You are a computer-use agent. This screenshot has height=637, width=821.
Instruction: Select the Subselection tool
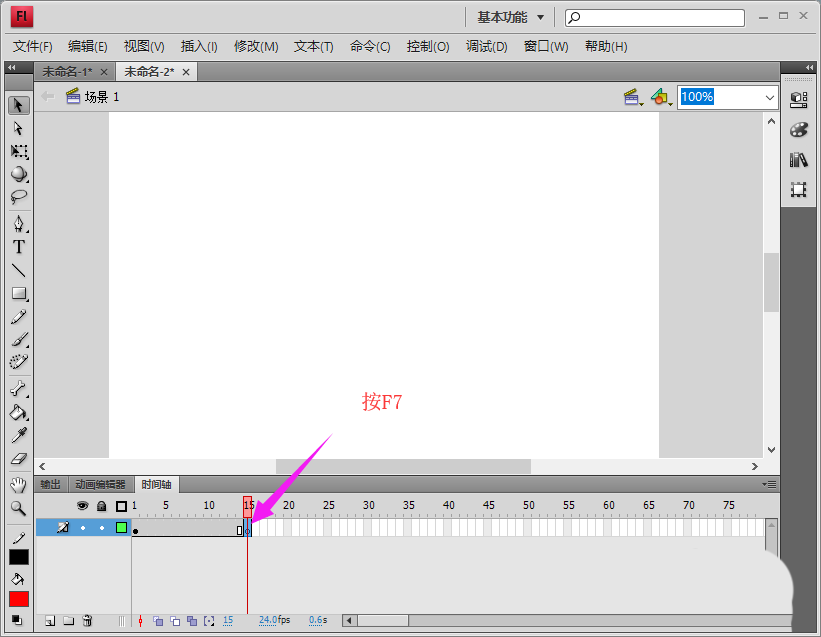coord(19,129)
